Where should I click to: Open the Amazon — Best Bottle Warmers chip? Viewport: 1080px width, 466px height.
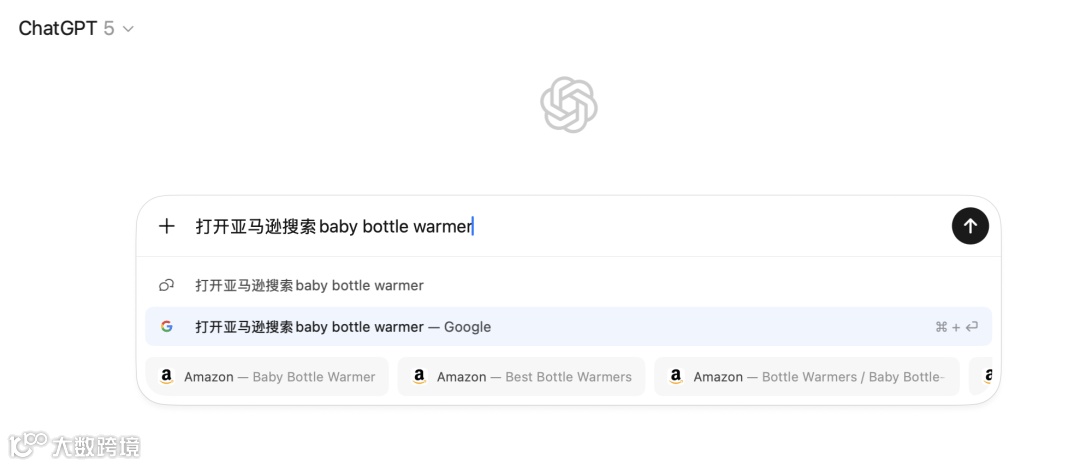point(522,377)
